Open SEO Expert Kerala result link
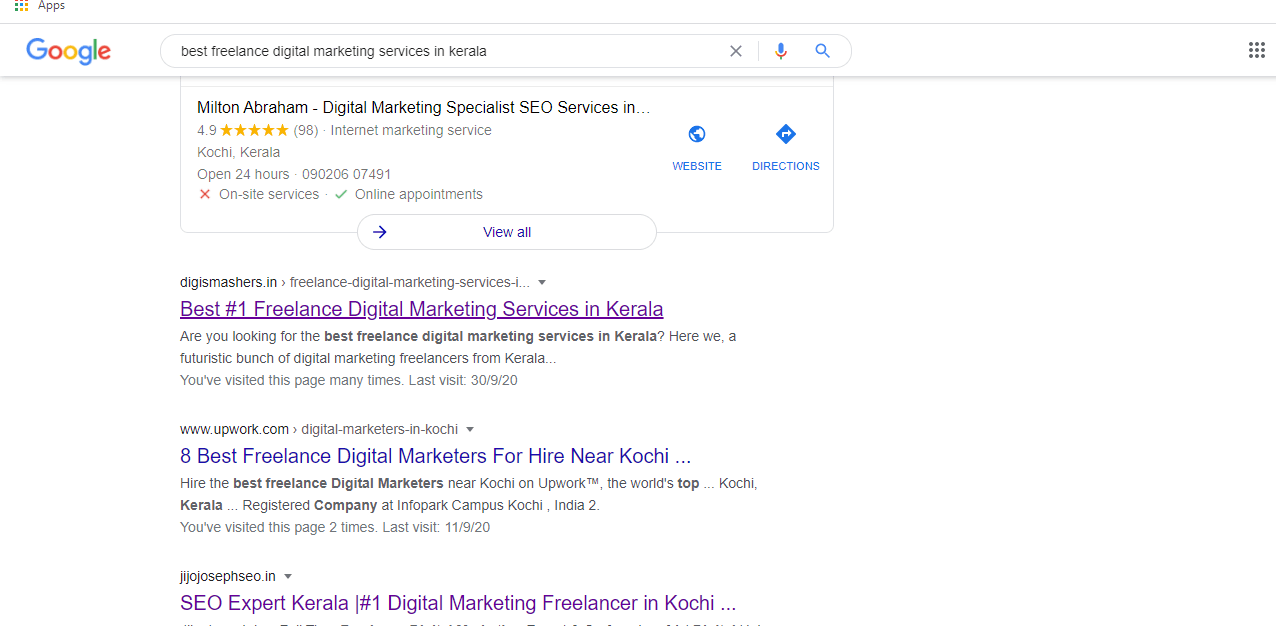Viewport: 1276px width, 626px height. pos(457,603)
